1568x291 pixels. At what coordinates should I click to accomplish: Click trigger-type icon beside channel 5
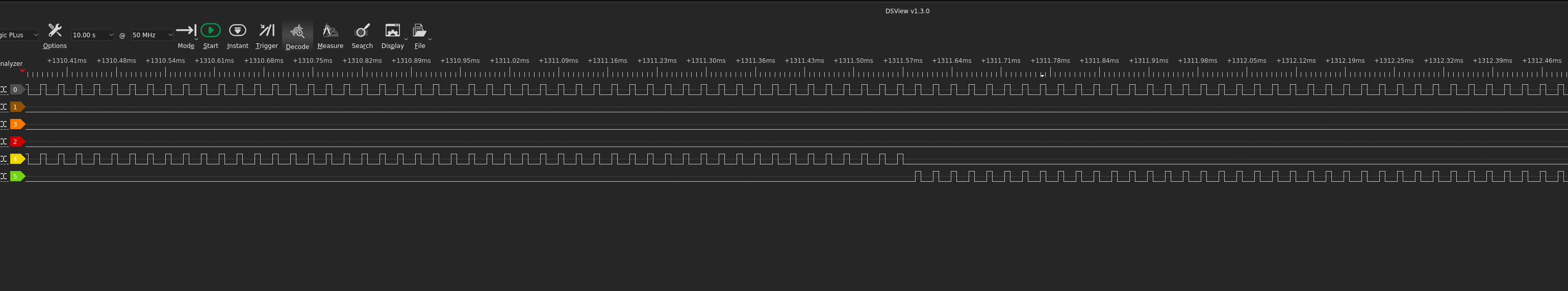[x=4, y=176]
